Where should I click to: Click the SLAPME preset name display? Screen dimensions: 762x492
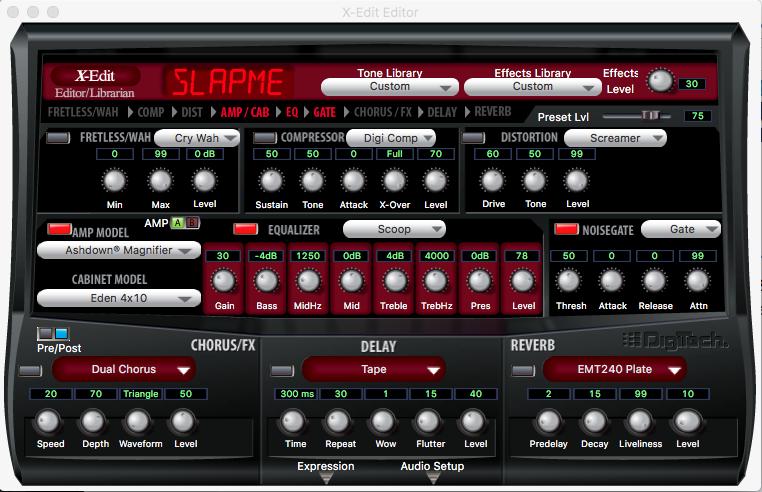[x=228, y=82]
